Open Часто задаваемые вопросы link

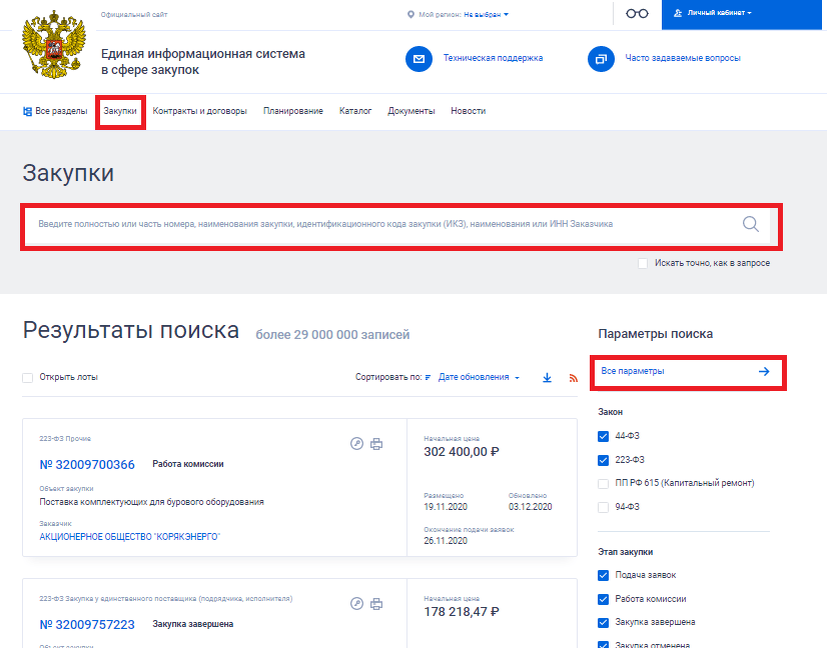pyautogui.click(x=683, y=58)
